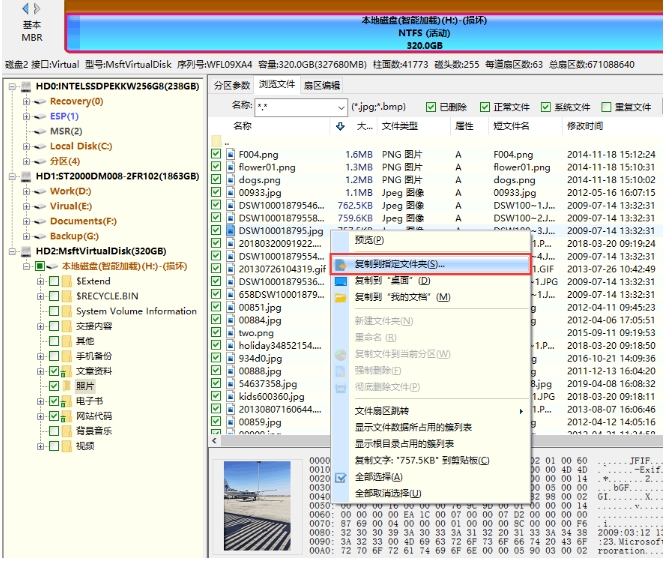Click the file icon of flower01.png
The height and width of the screenshot is (561, 664).
click(230, 167)
